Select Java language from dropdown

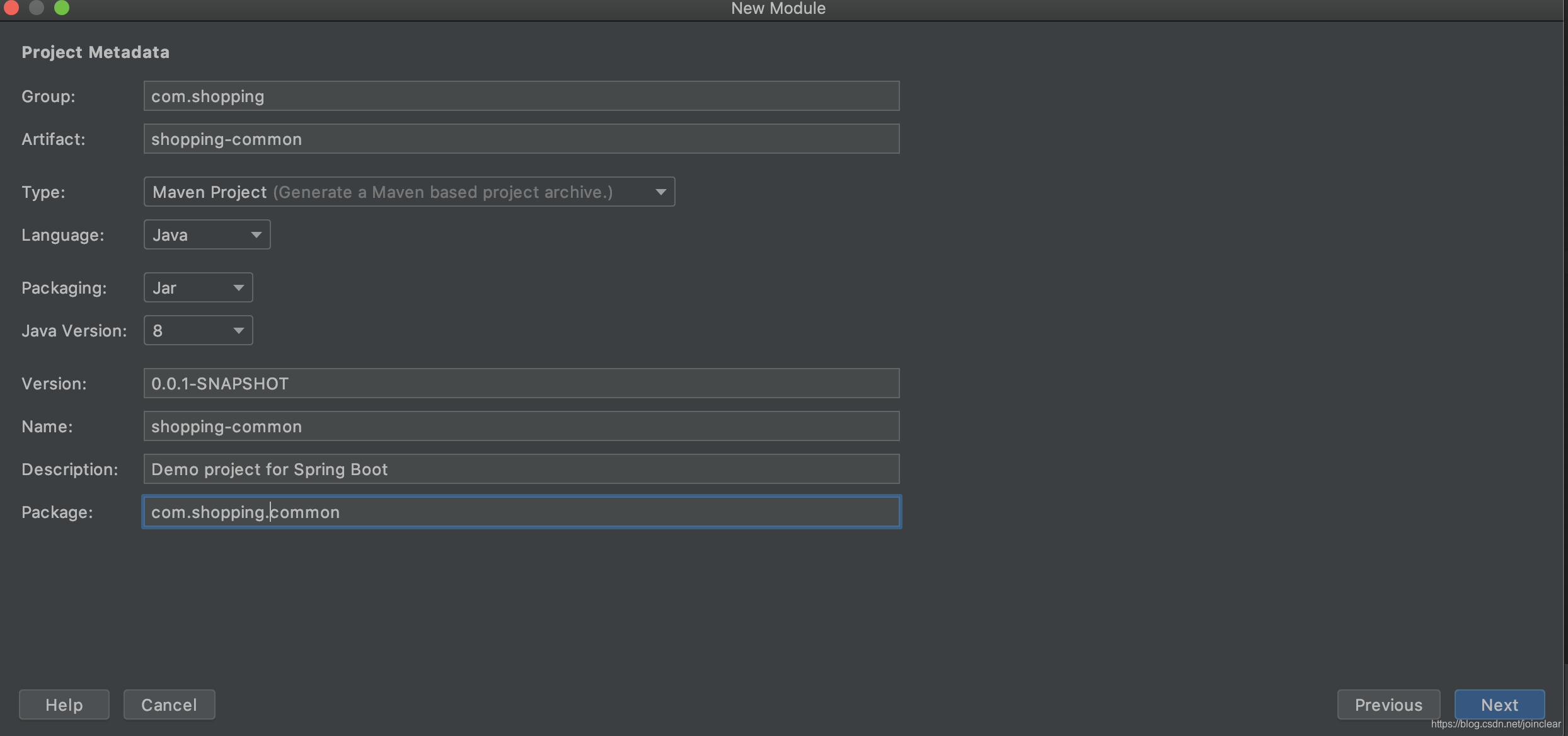coord(205,234)
